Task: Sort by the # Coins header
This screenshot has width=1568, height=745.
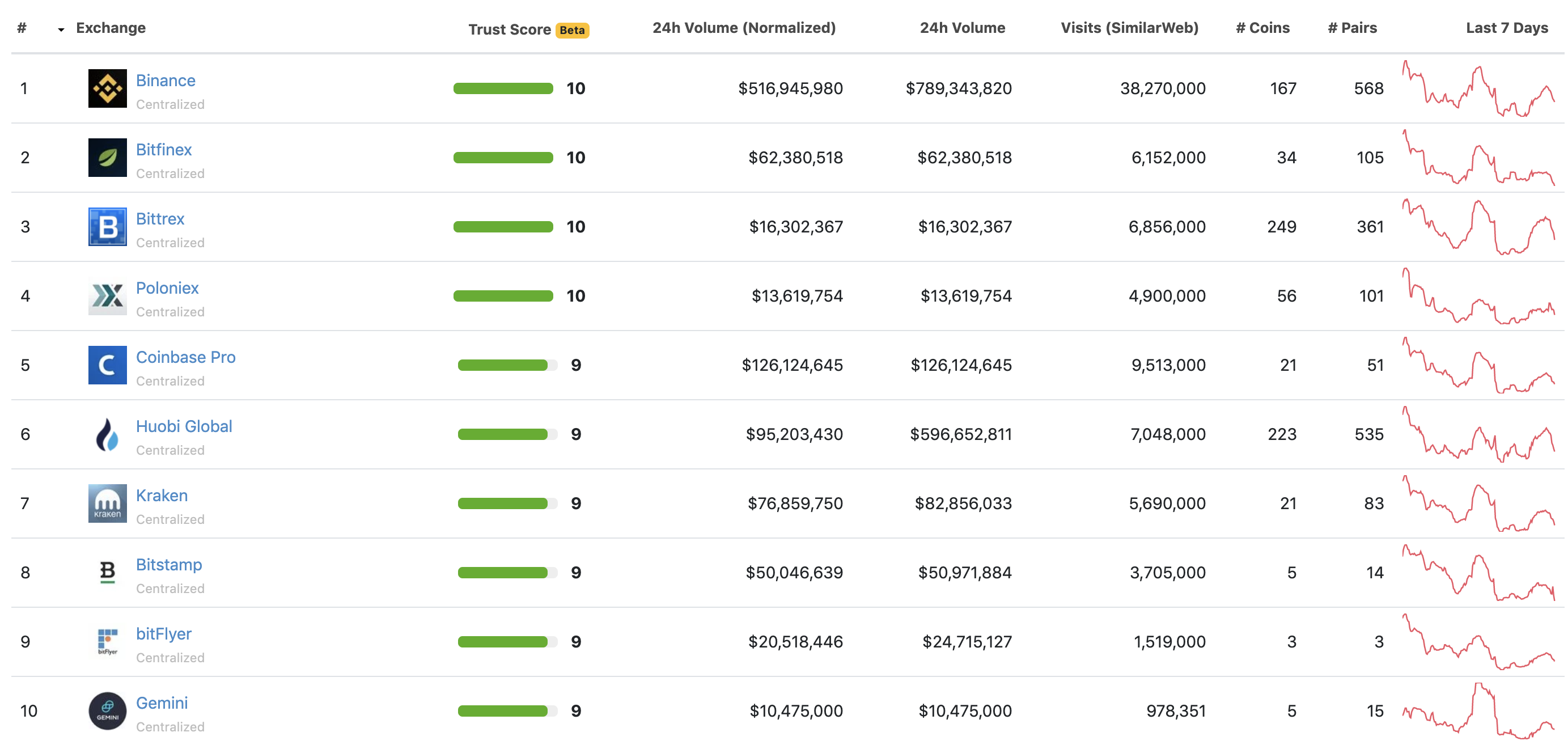Action: pos(1262,27)
